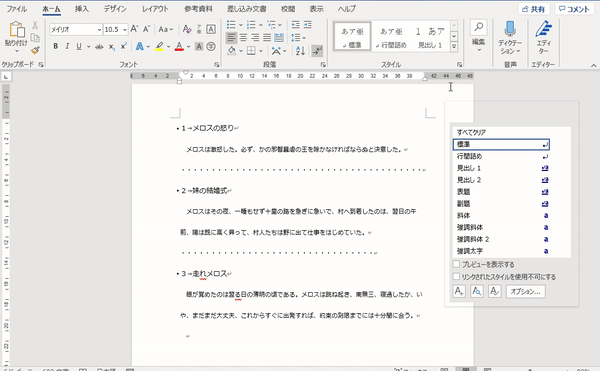Screen dimensions: 600x371
Task: Expand the bullet list dropdown arrow
Action: 241,25
